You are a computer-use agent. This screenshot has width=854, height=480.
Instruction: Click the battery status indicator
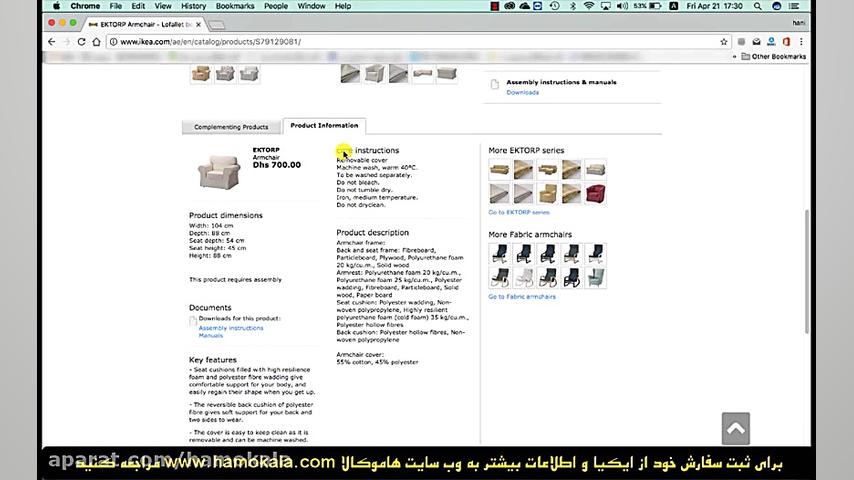pos(648,6)
